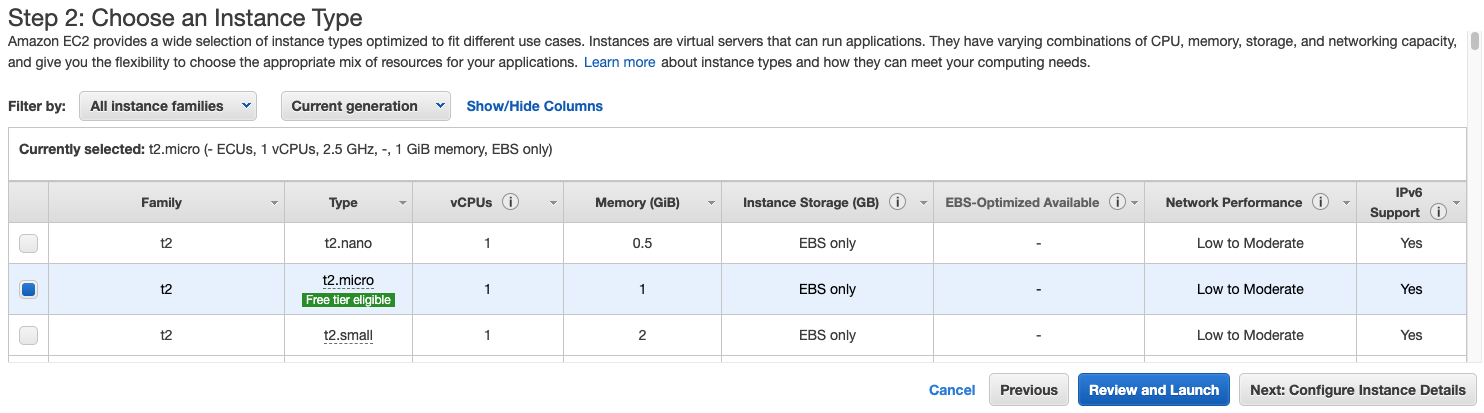Click the IPv6 Support info icon

click(x=1438, y=212)
